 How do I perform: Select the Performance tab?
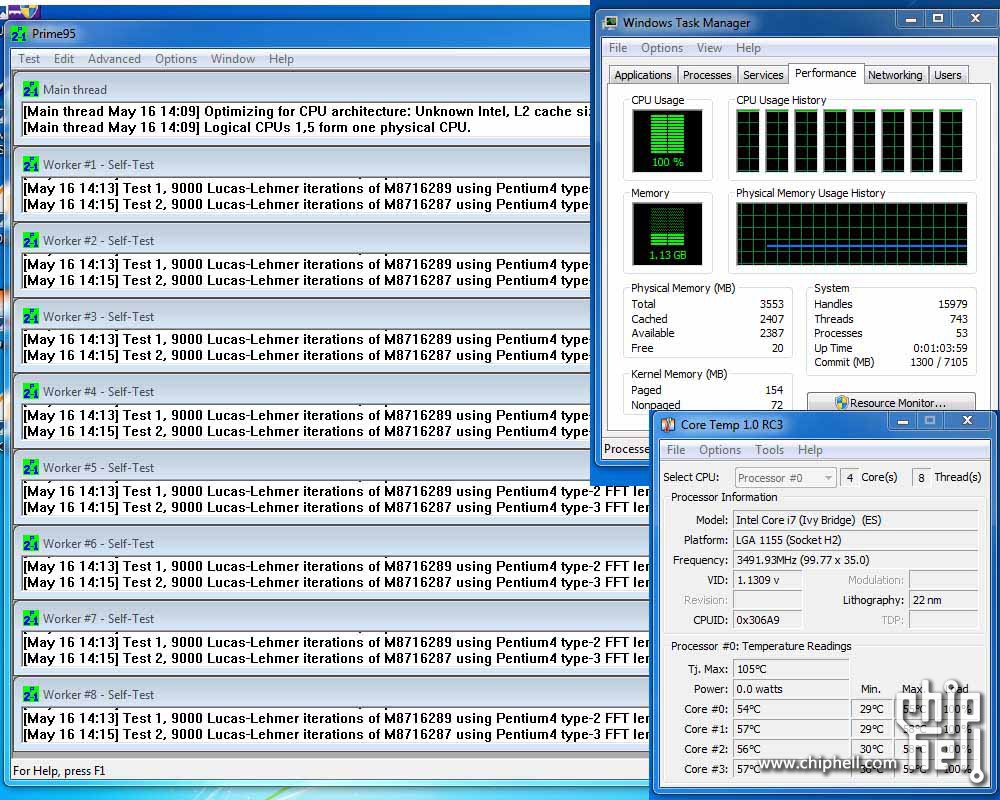point(826,73)
